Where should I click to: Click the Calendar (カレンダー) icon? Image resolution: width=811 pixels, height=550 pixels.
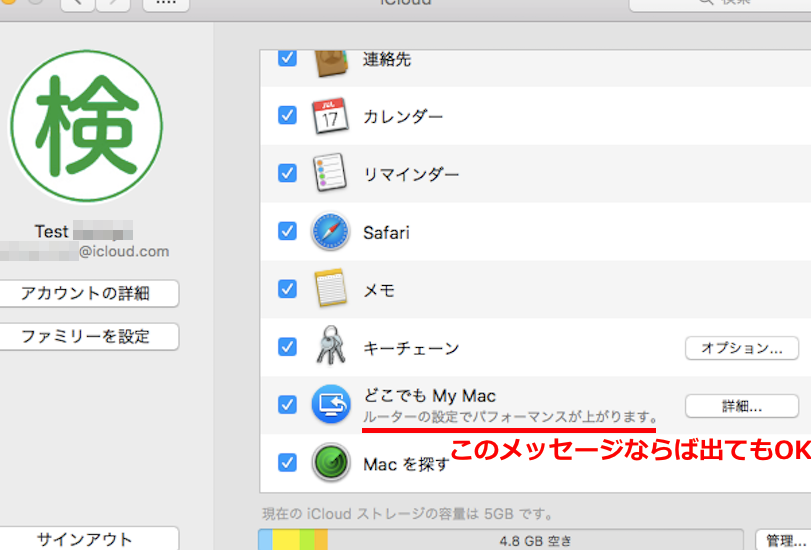click(x=330, y=115)
